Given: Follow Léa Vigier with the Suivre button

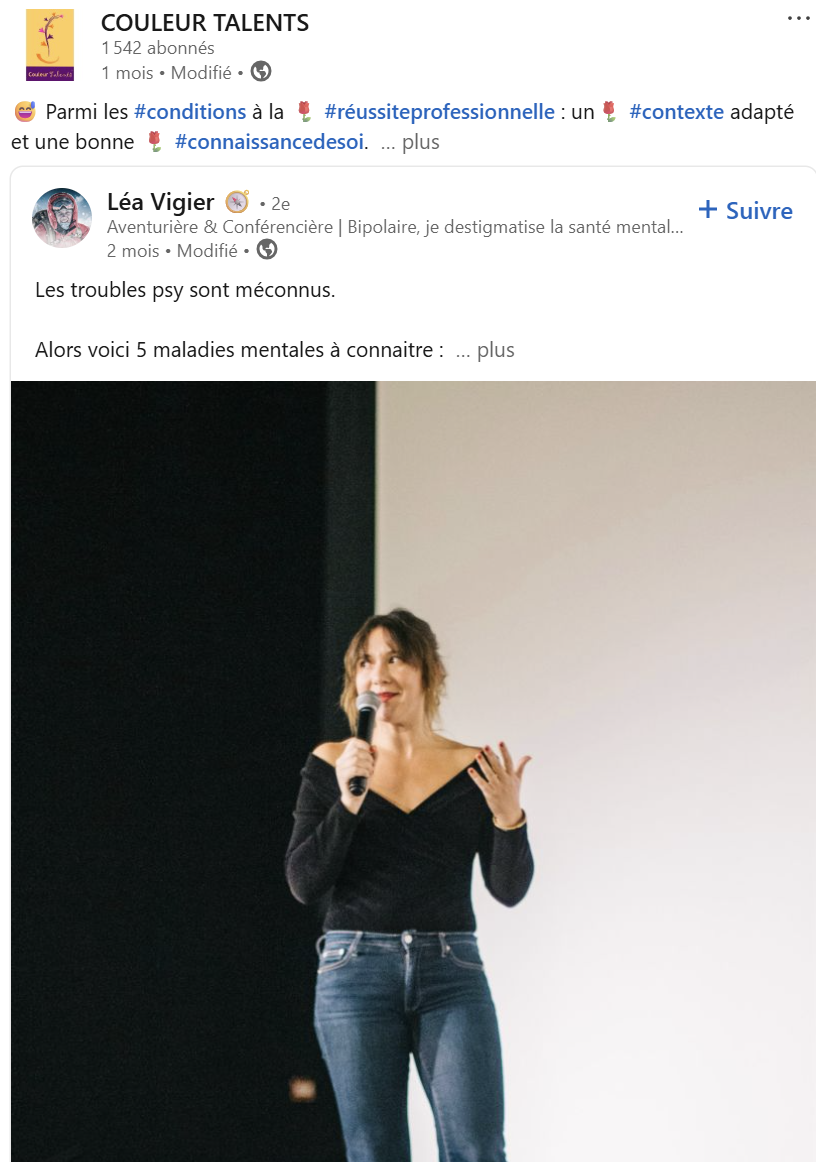Looking at the screenshot, I should click(746, 210).
